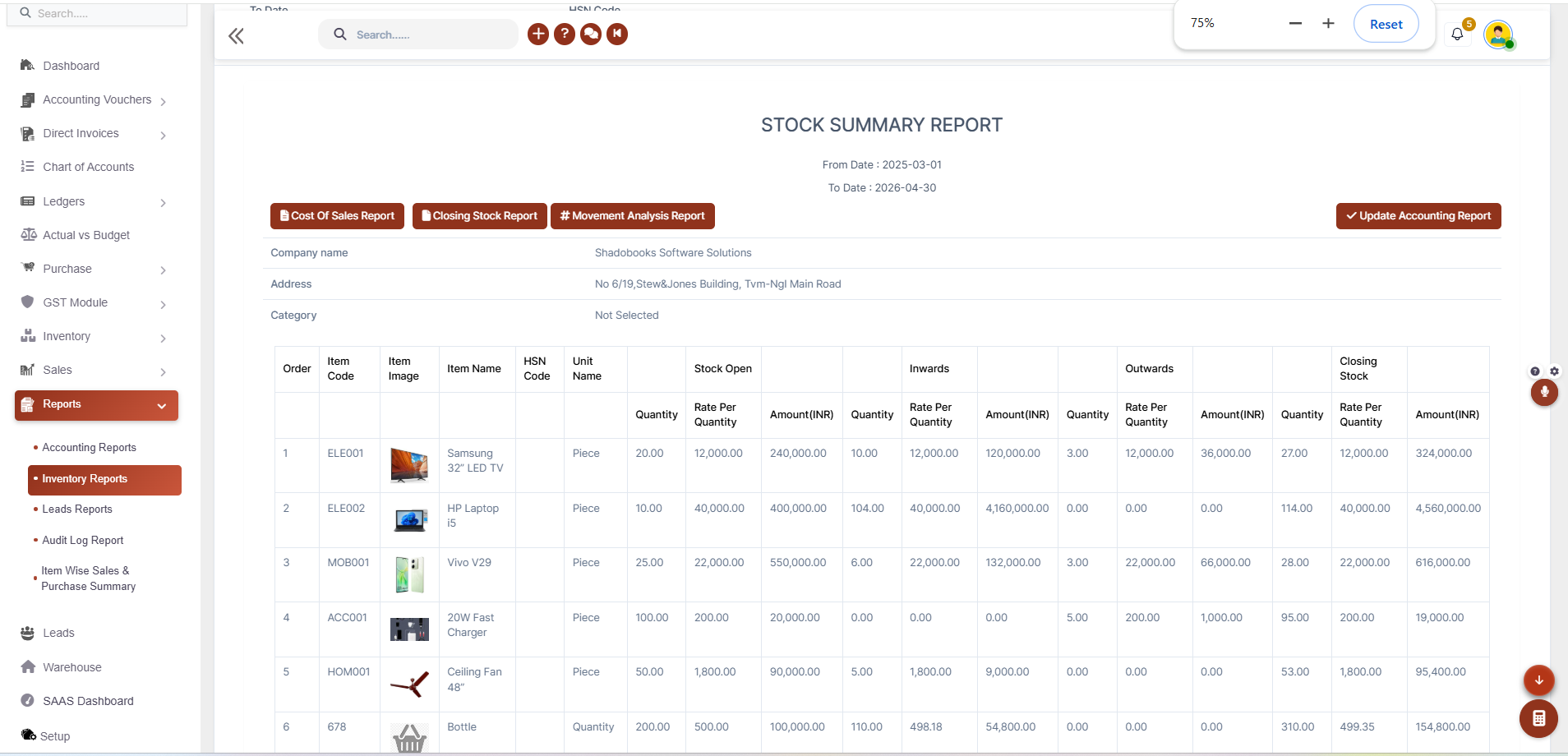Open the notifications bell
Screen dimensions: 1568x756
pyautogui.click(x=1457, y=35)
